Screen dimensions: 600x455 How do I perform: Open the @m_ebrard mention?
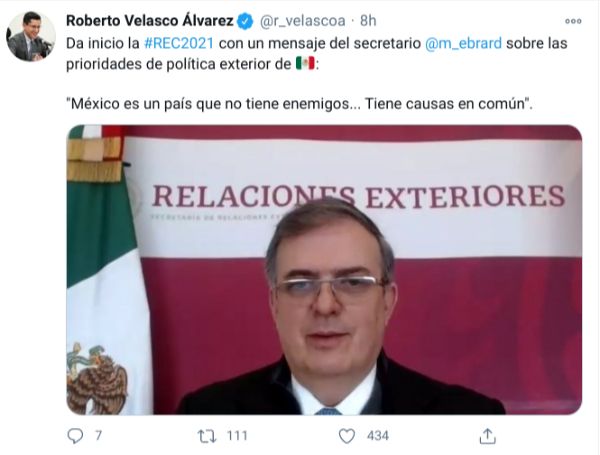click(x=463, y=43)
